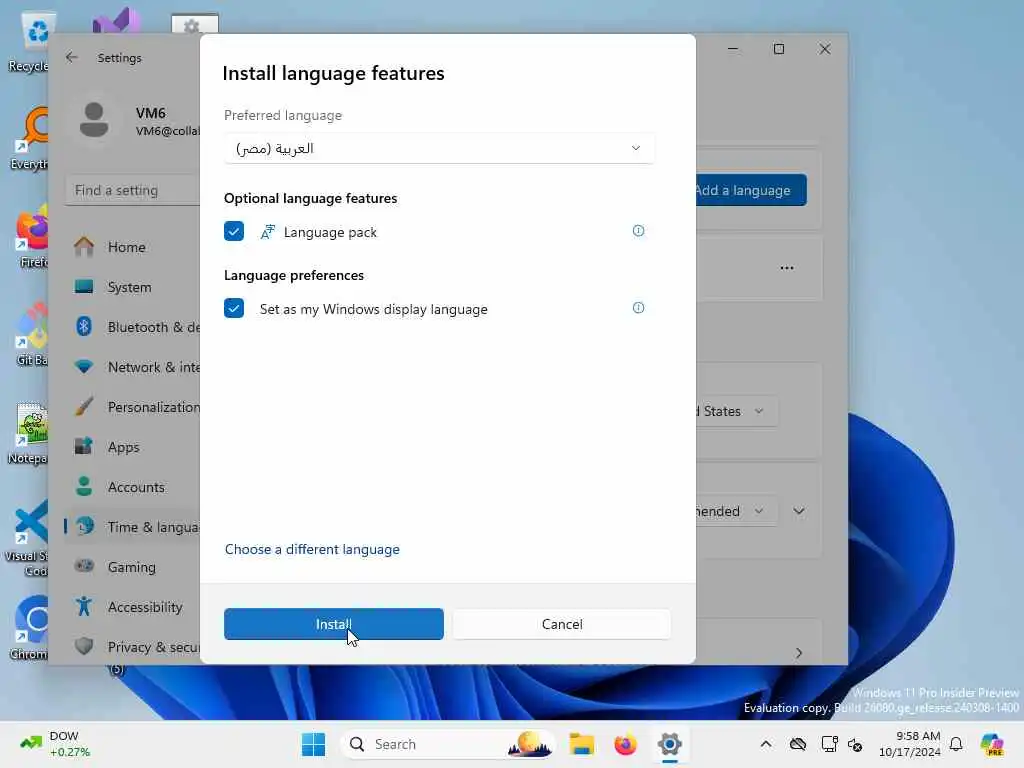Open Copilot preview taskbar icon
This screenshot has height=768, width=1024.
(992, 744)
